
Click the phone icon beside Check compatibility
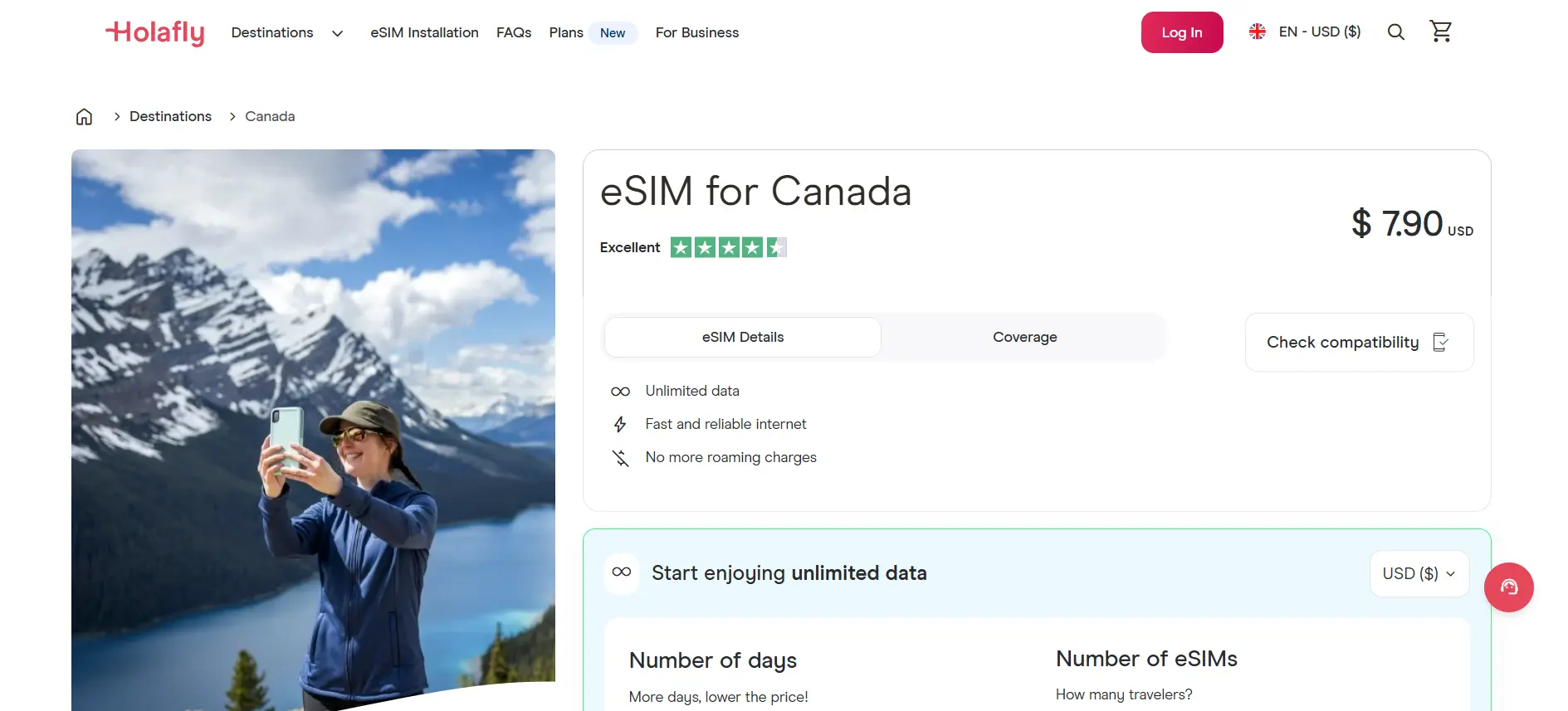(x=1442, y=342)
